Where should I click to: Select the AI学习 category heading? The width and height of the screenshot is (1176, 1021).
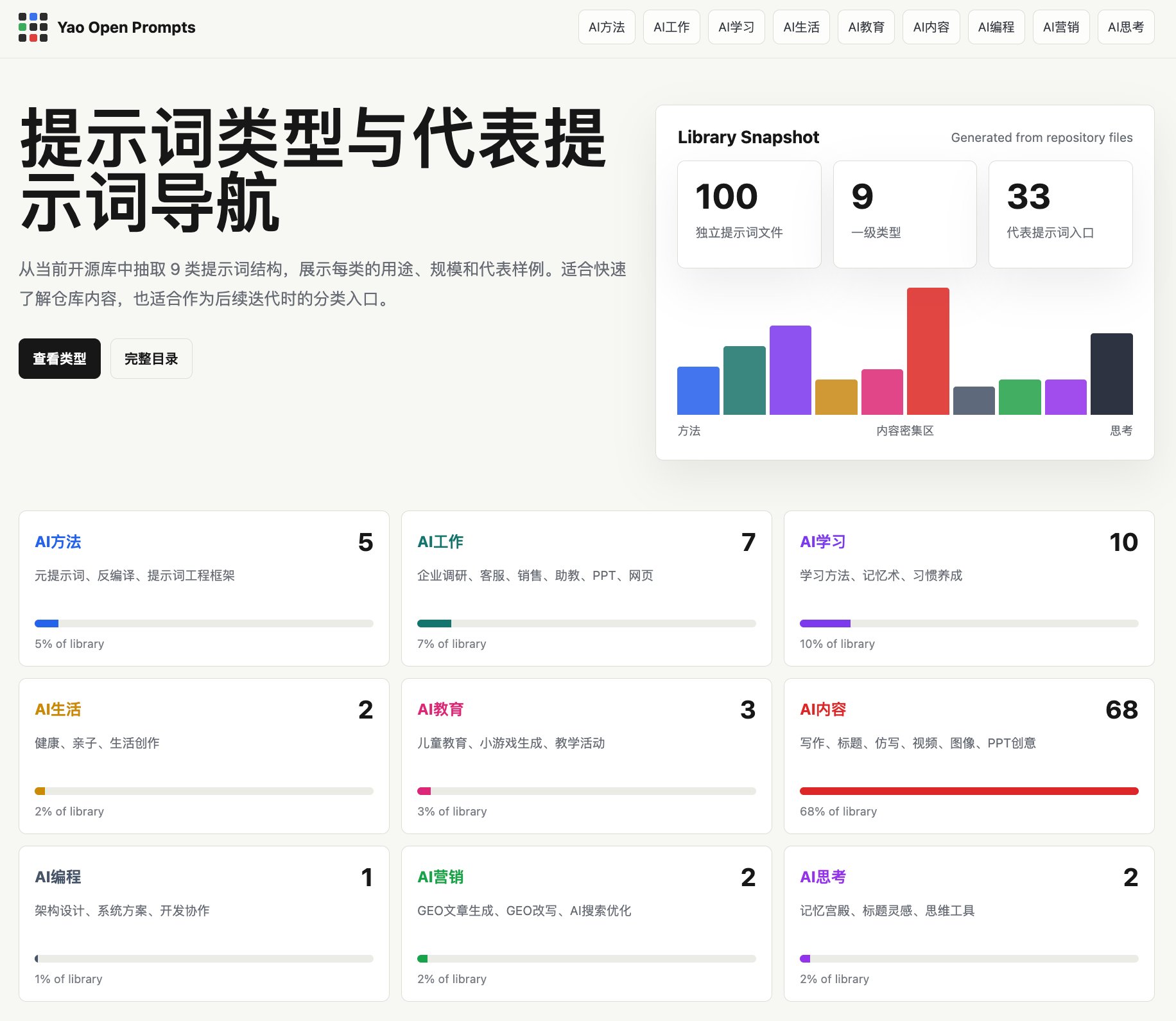point(823,542)
